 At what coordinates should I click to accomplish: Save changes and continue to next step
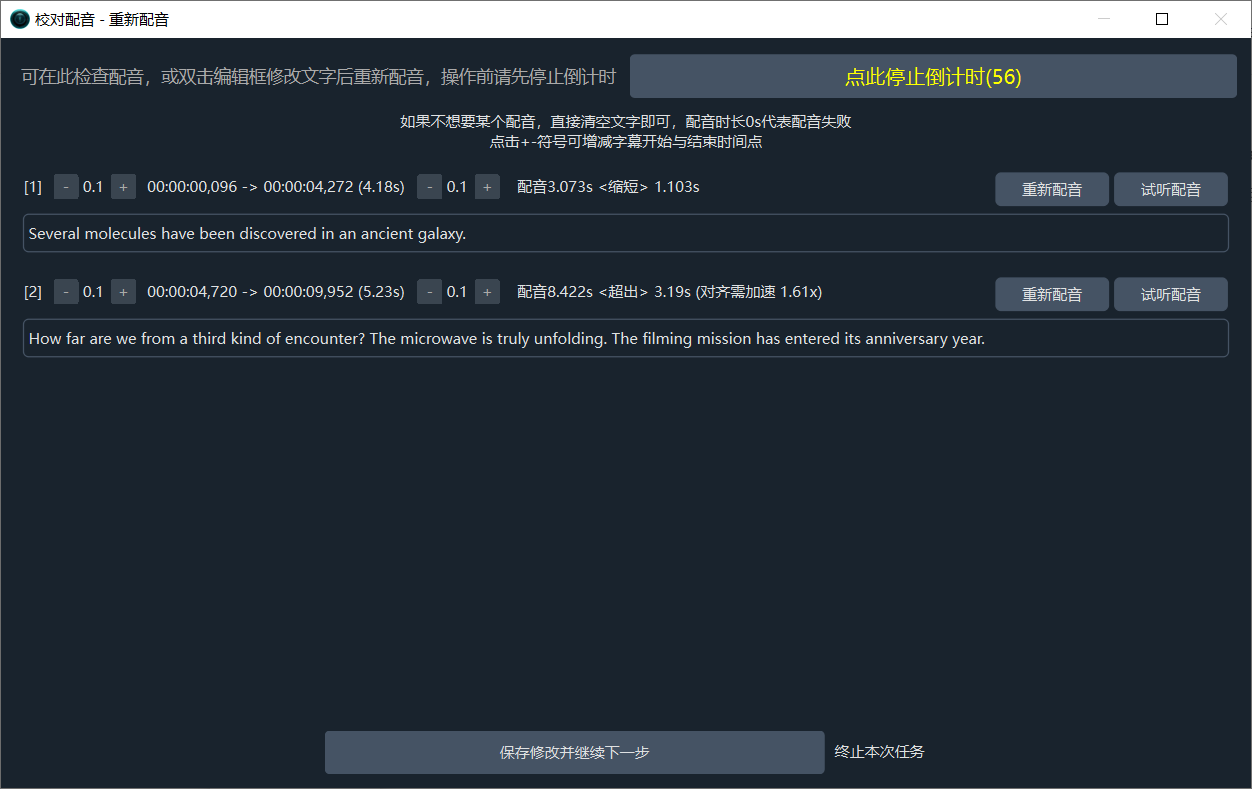click(x=574, y=752)
